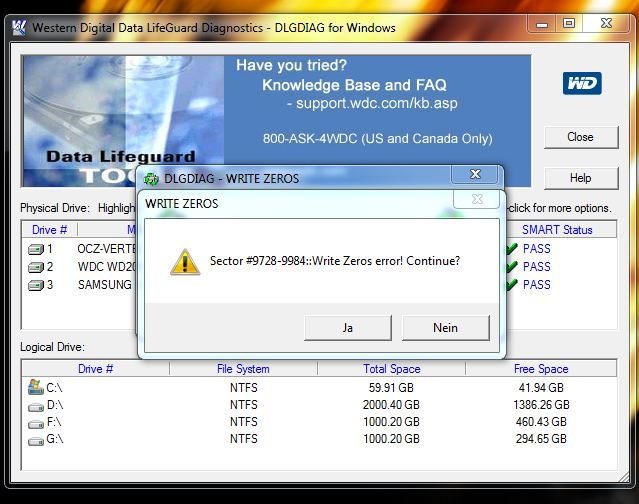The image size is (639, 504).
Task: Click 1386.26 GB free space value
Action: pyautogui.click(x=541, y=405)
